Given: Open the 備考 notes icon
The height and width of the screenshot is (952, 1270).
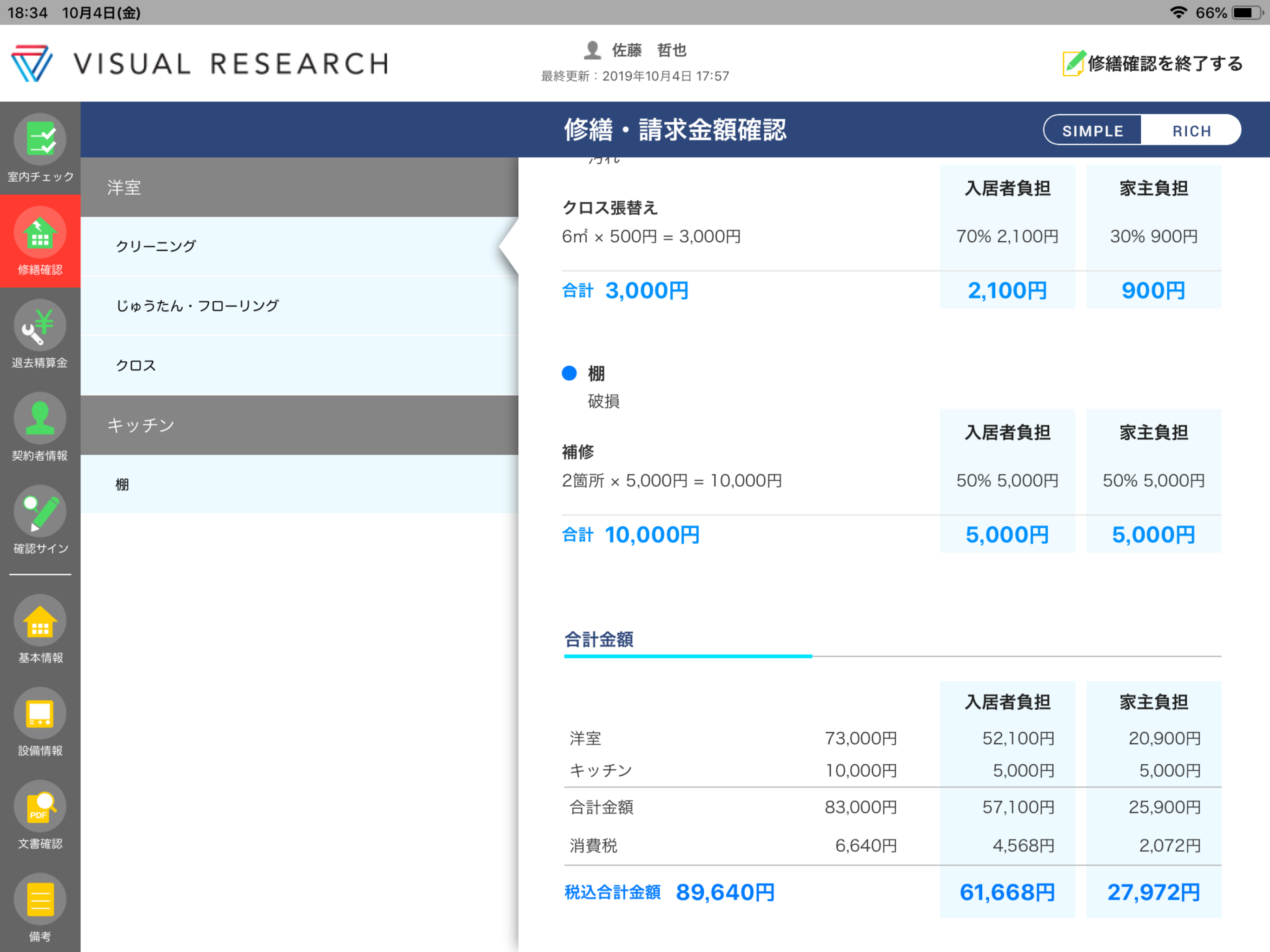Looking at the screenshot, I should pyautogui.click(x=40, y=900).
